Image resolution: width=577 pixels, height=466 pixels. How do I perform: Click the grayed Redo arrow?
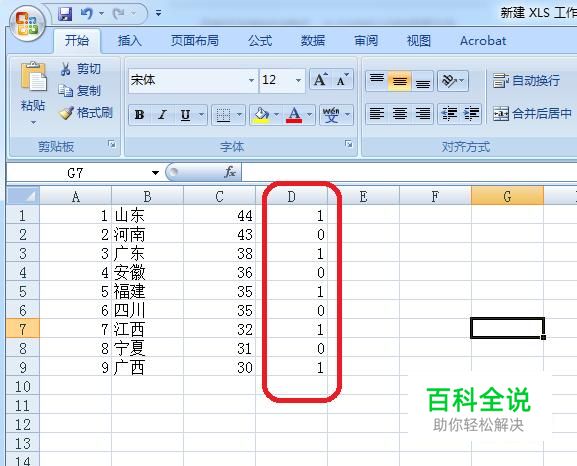119,14
